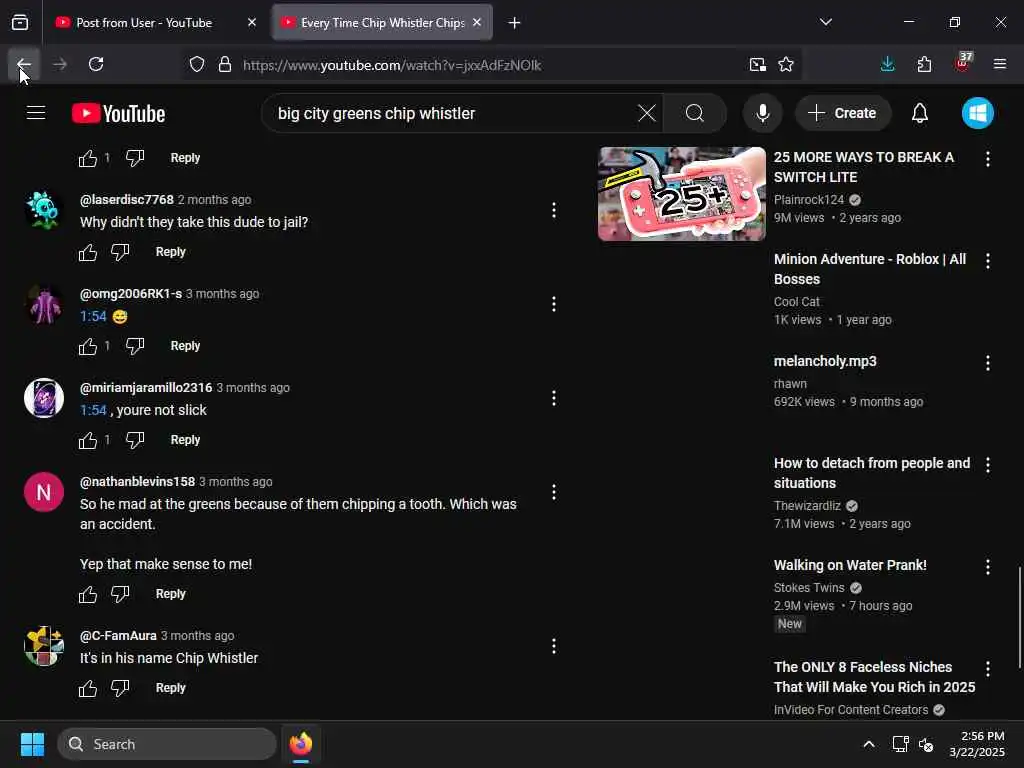This screenshot has height=768, width=1024.
Task: Open the notifications bell
Action: (x=920, y=113)
